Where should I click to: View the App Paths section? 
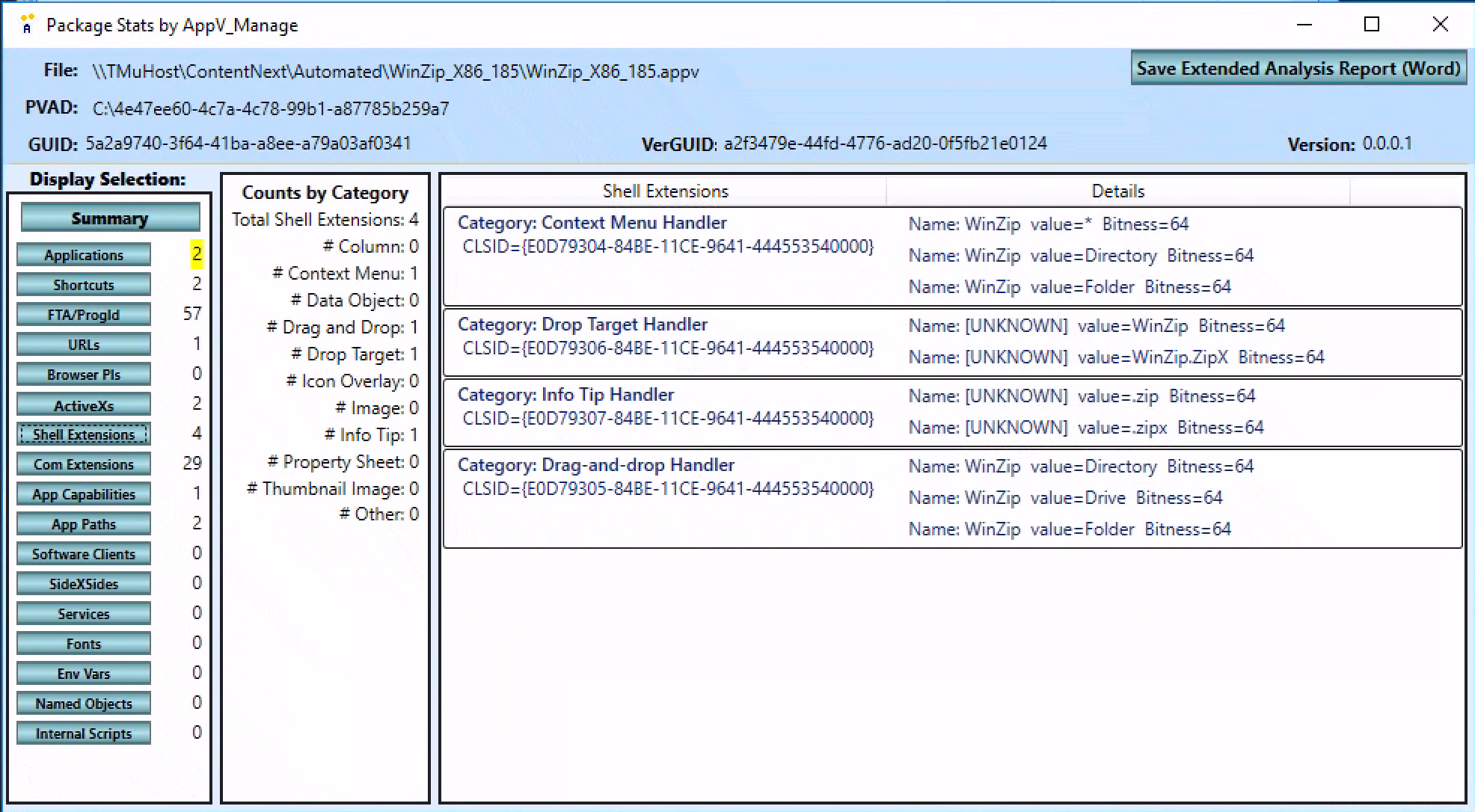pyautogui.click(x=84, y=524)
